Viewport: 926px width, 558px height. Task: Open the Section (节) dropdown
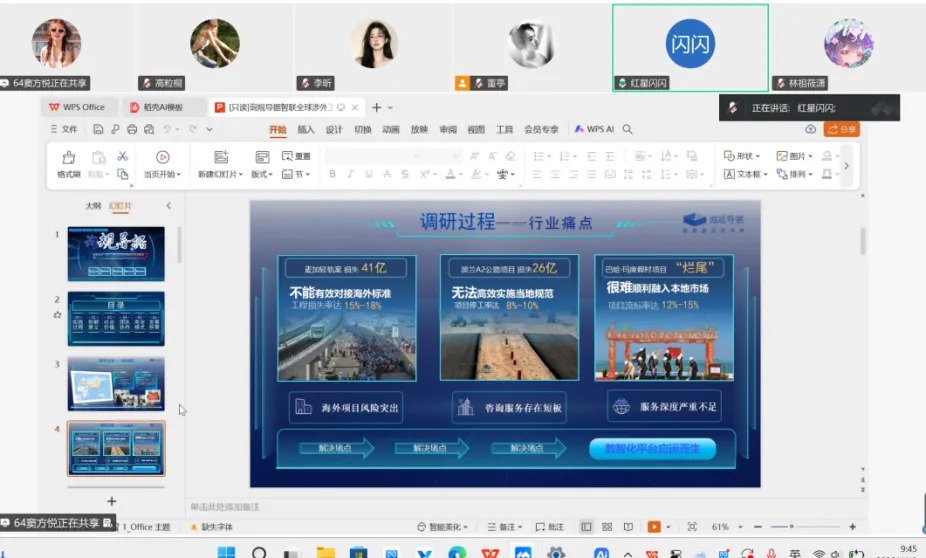pyautogui.click(x=296, y=174)
